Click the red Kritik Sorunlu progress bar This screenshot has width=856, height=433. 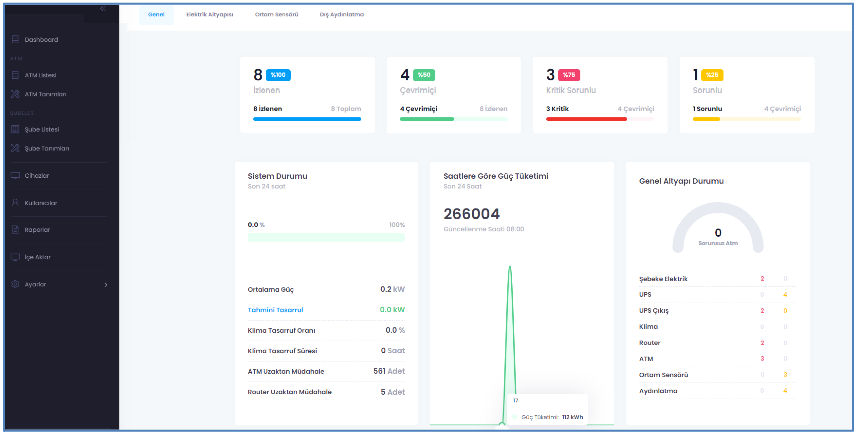coord(586,119)
